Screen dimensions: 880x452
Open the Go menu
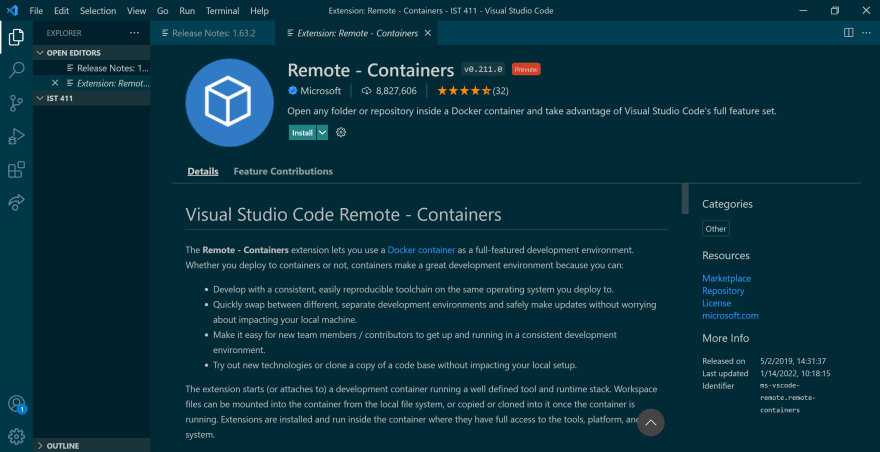[x=163, y=11]
